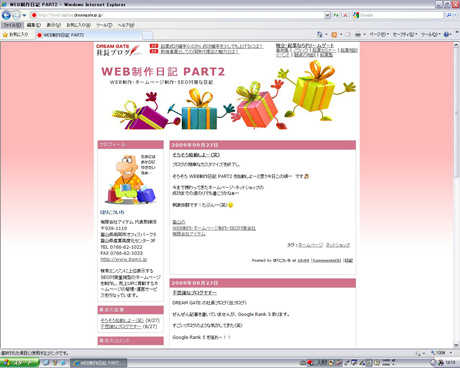
Task: Expand the address bar history dropdown
Action: coord(327,15)
